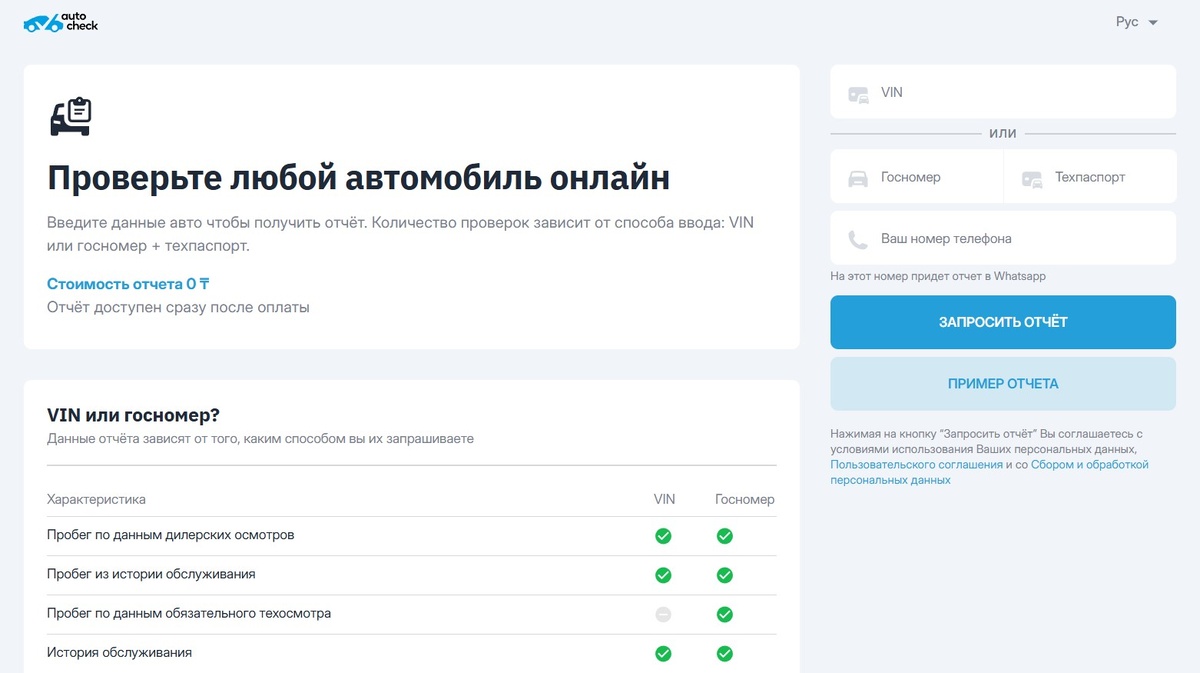Click the Госномер checkmark for обязательного техосмотра
The image size is (1200, 673).
[x=723, y=614]
